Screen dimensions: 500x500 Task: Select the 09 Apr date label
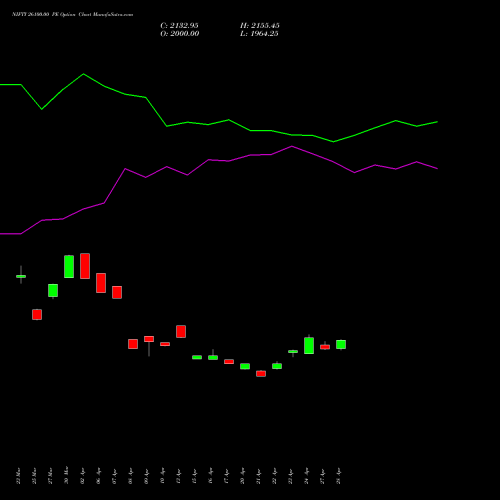[146, 476]
